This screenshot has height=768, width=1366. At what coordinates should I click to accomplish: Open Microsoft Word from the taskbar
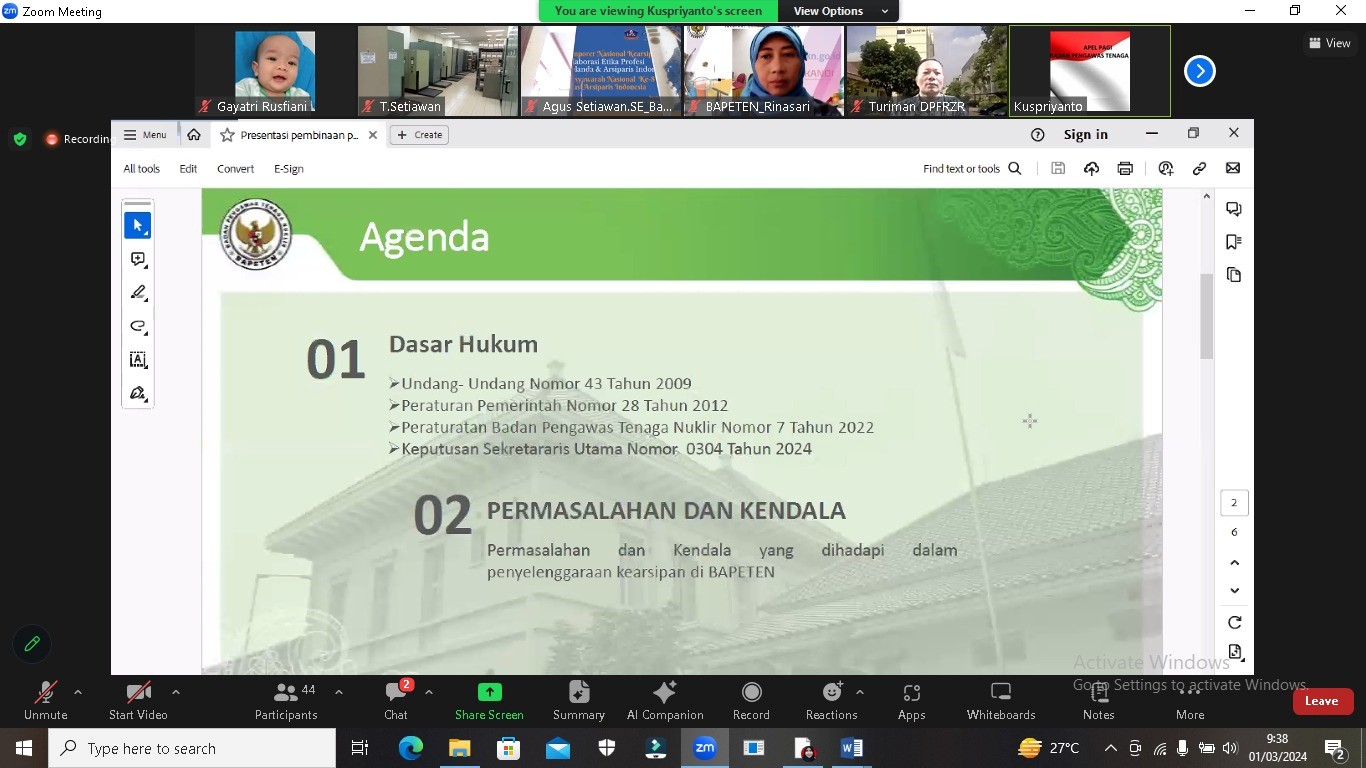point(852,748)
